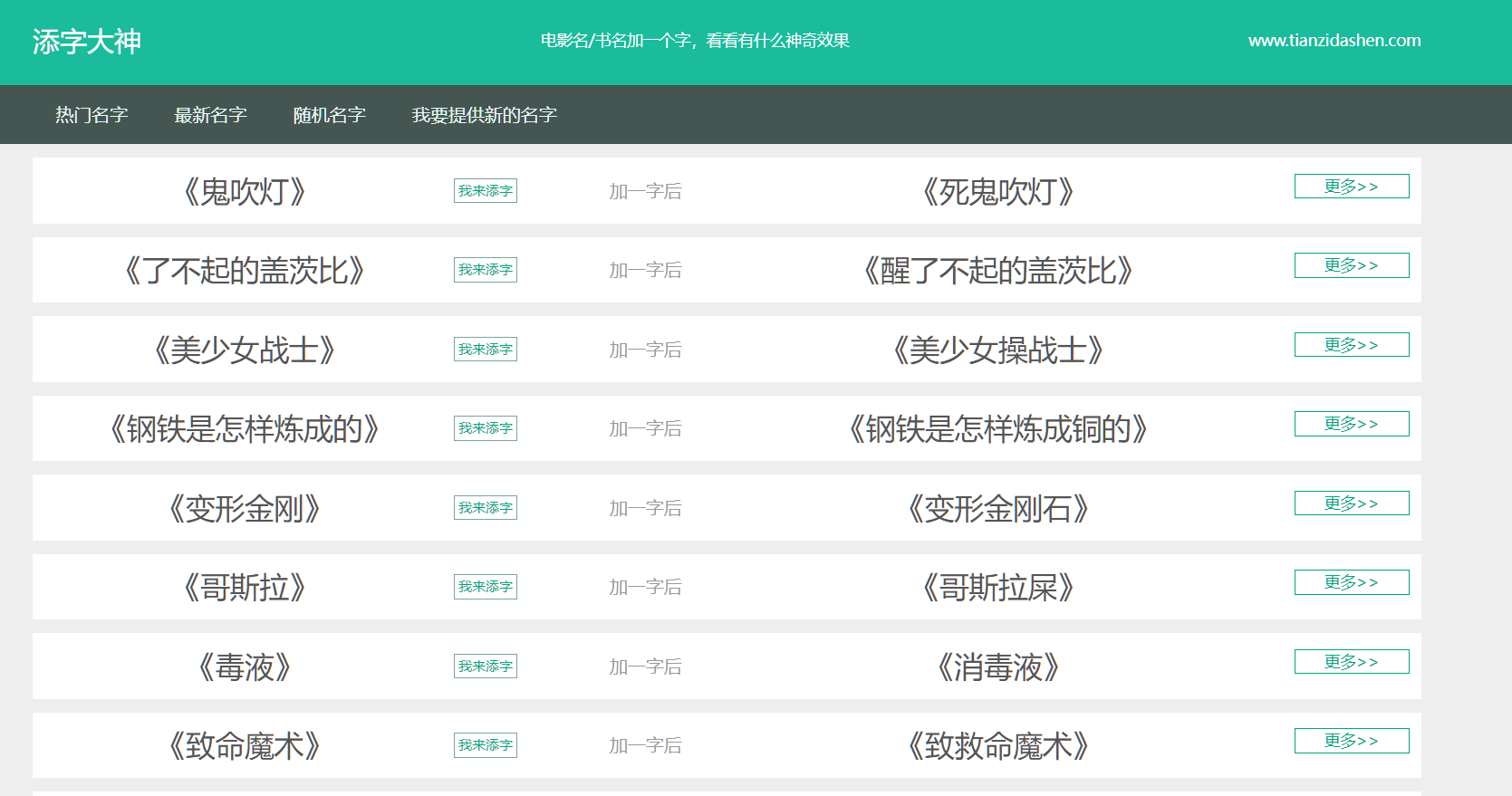The image size is (1512, 796).
Task: Click 加一字后 label in the 《了不起的盖茨比》 row
Action: pyautogui.click(x=645, y=271)
